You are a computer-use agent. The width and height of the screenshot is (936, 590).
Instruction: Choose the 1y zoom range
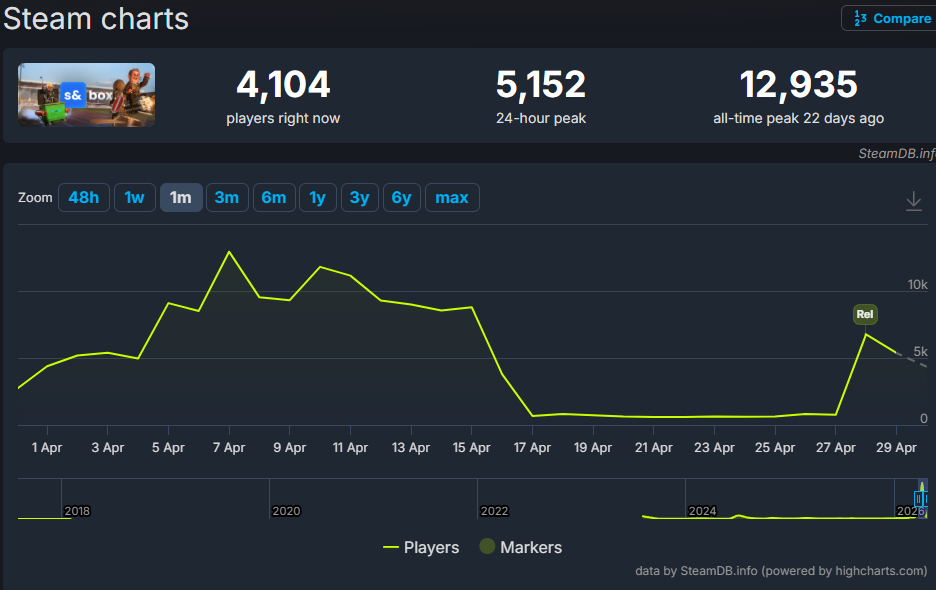pos(318,198)
